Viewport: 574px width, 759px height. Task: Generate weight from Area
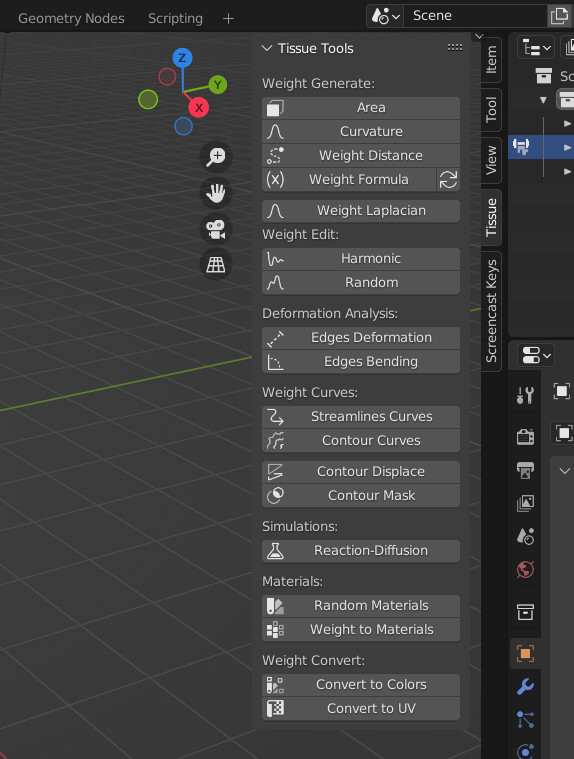point(361,108)
